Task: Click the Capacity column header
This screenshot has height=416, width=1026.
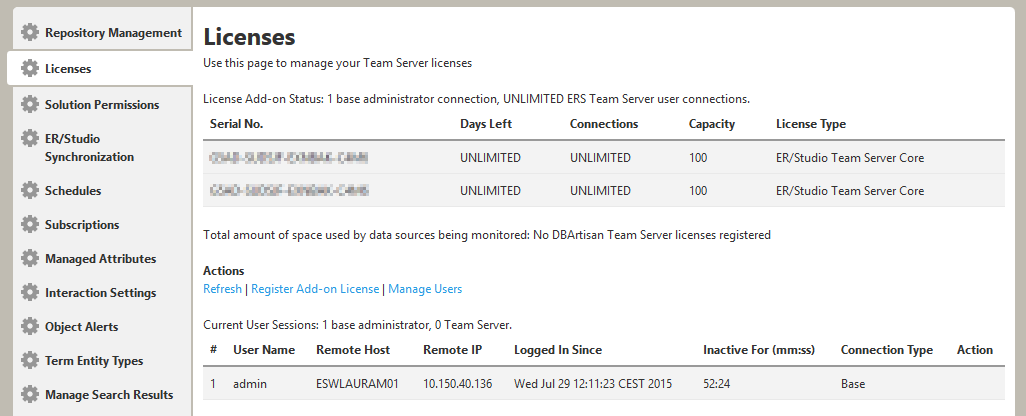Action: pyautogui.click(x=712, y=124)
